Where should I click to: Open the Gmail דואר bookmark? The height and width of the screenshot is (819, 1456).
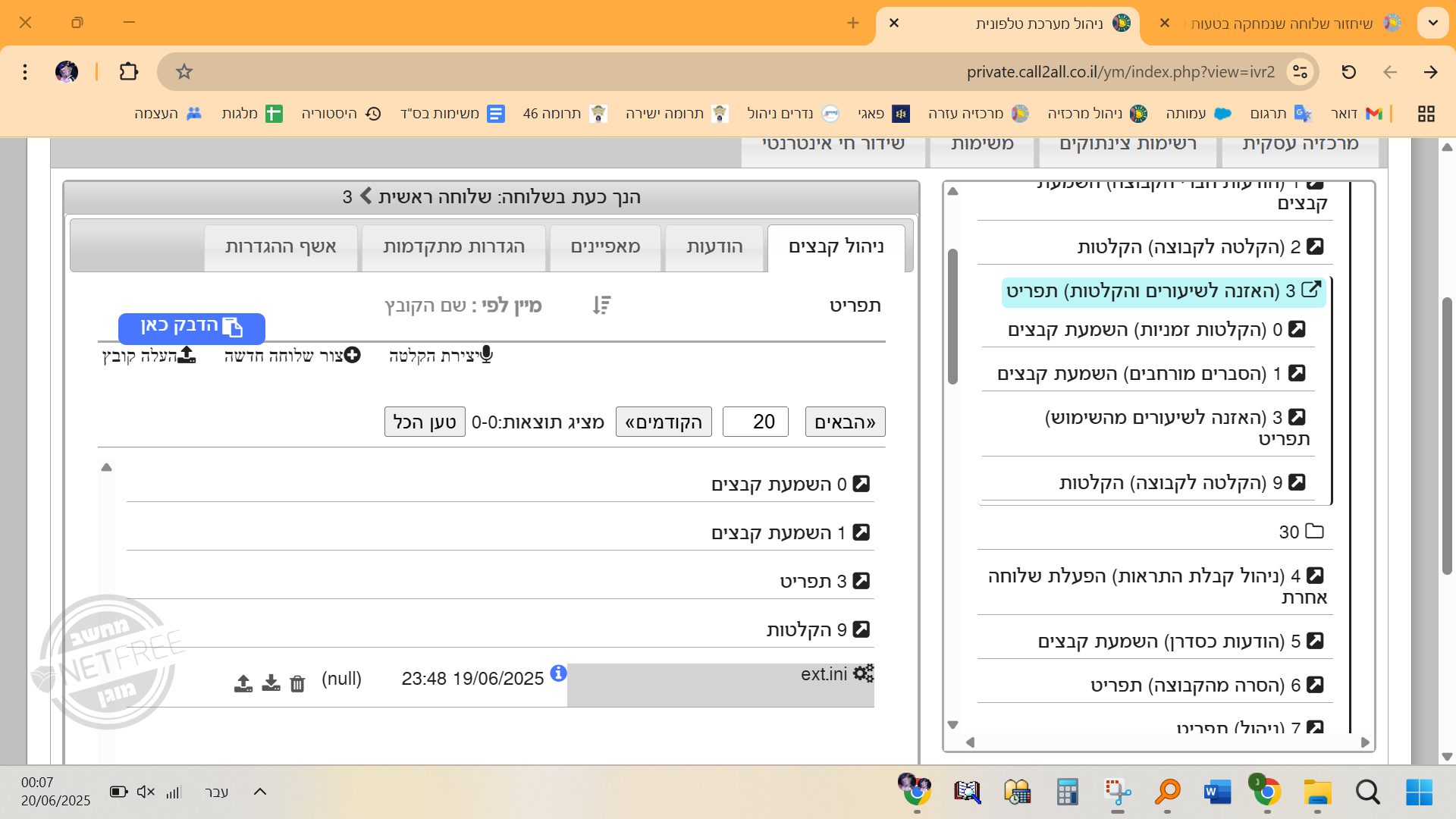[x=1357, y=114]
